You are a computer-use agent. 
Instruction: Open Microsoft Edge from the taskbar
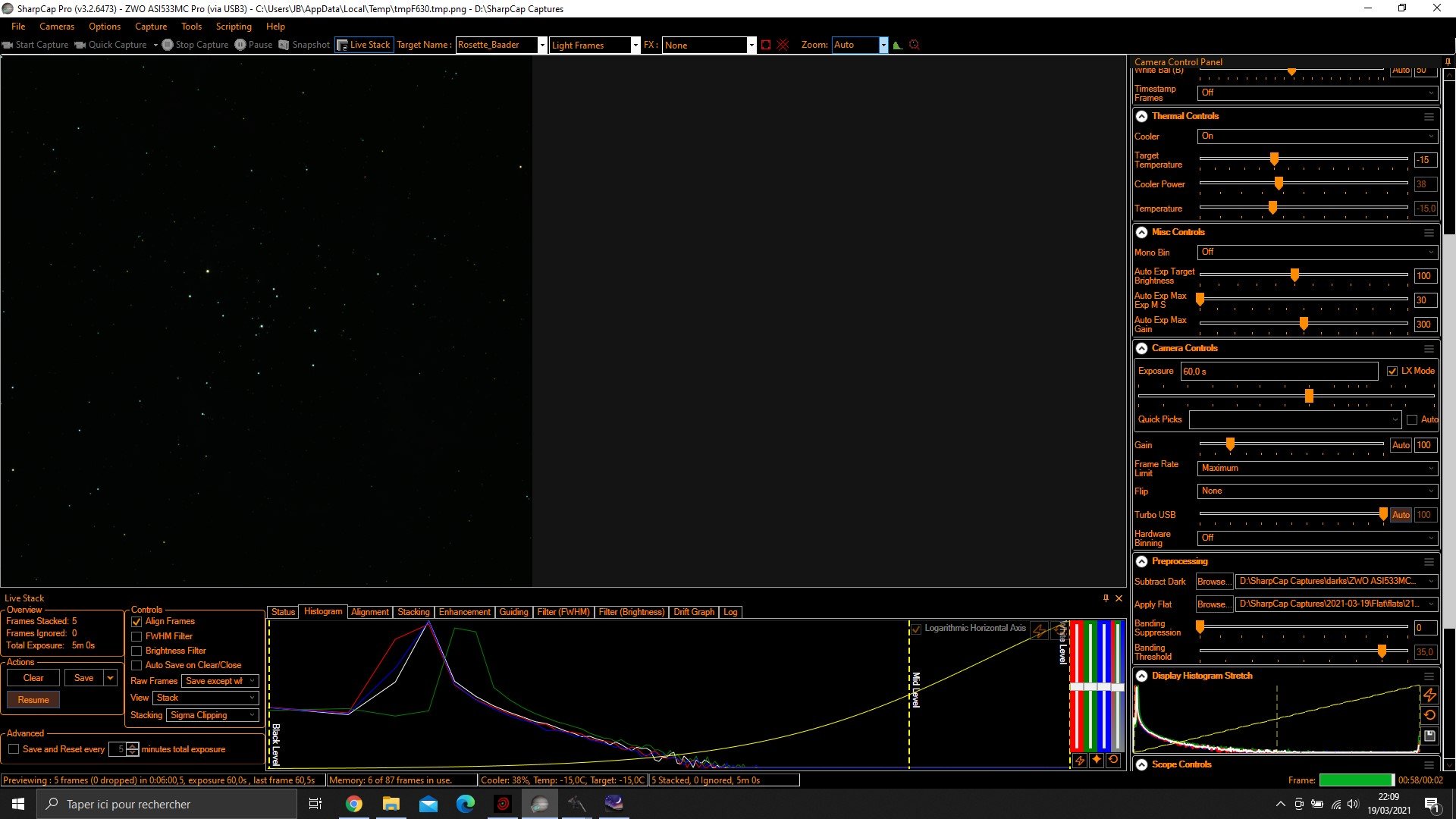click(x=465, y=804)
